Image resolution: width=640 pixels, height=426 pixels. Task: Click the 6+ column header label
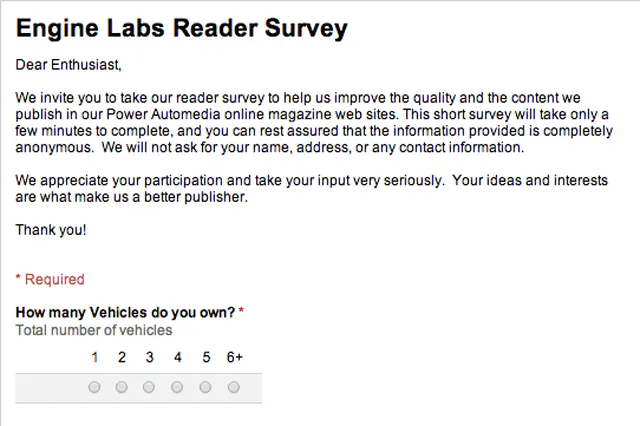234,357
